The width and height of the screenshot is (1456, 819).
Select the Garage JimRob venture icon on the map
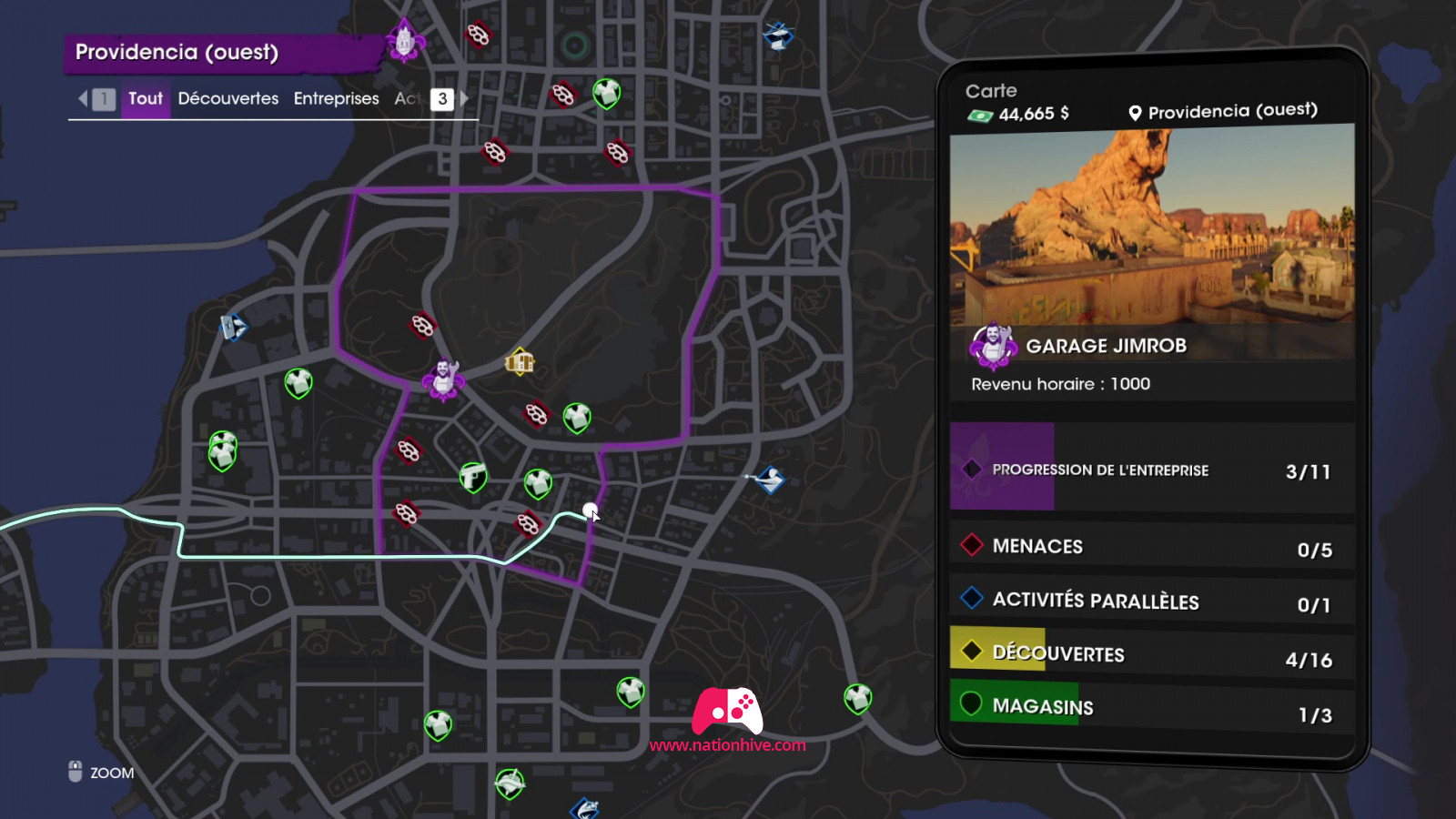coord(443,379)
